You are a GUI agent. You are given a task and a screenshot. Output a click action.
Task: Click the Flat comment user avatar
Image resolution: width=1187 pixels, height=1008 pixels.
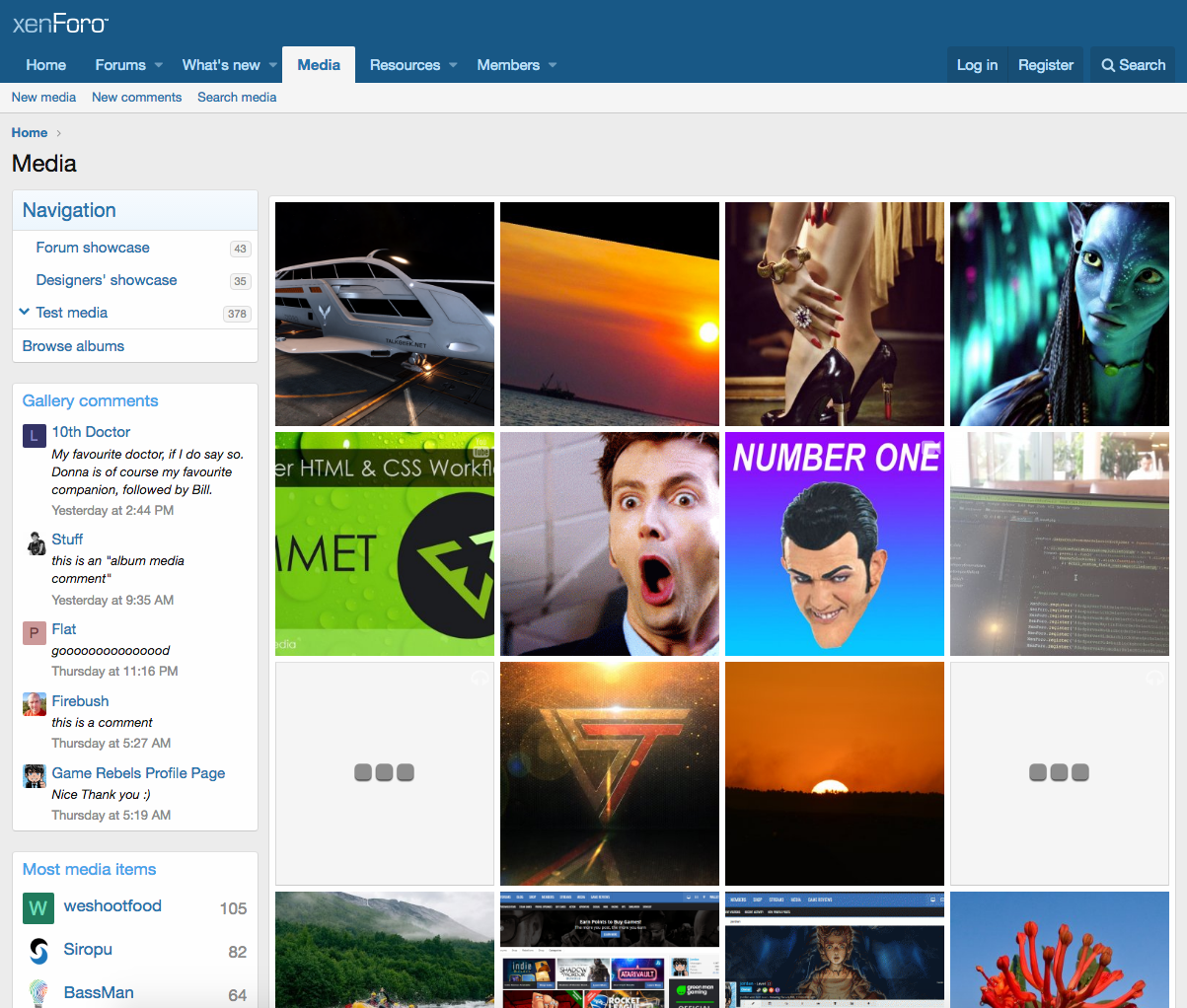pos(35,632)
